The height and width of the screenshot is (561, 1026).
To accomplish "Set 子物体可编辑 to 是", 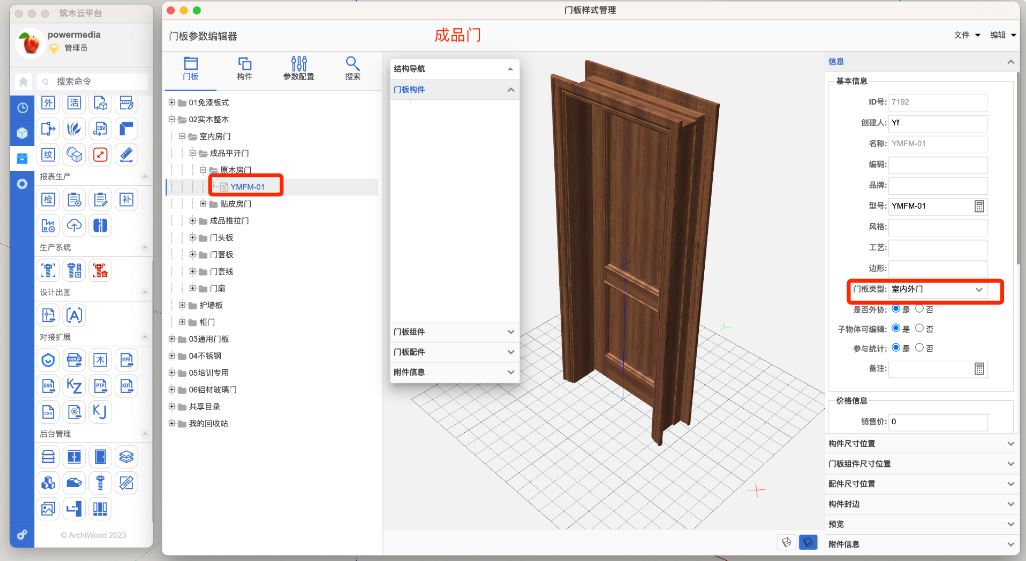I will 896,329.
